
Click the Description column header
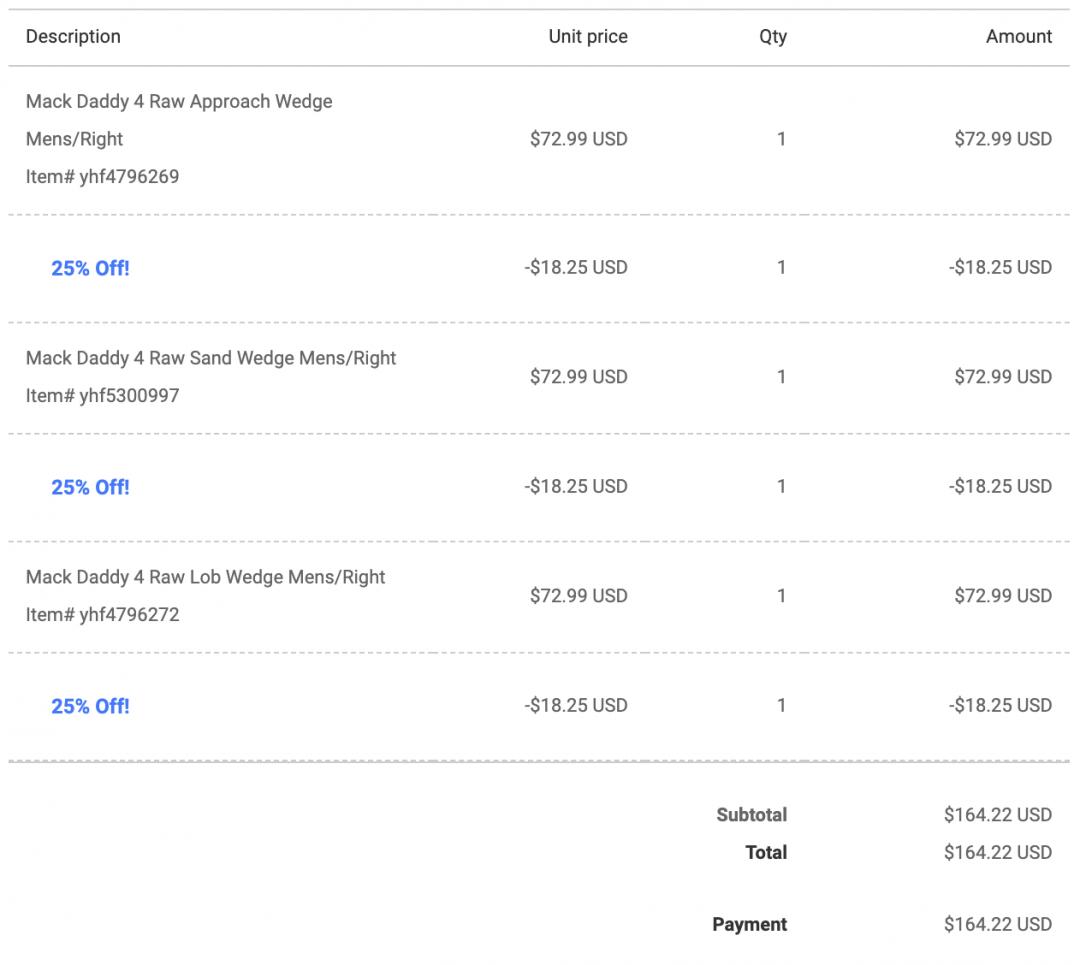coord(73,37)
